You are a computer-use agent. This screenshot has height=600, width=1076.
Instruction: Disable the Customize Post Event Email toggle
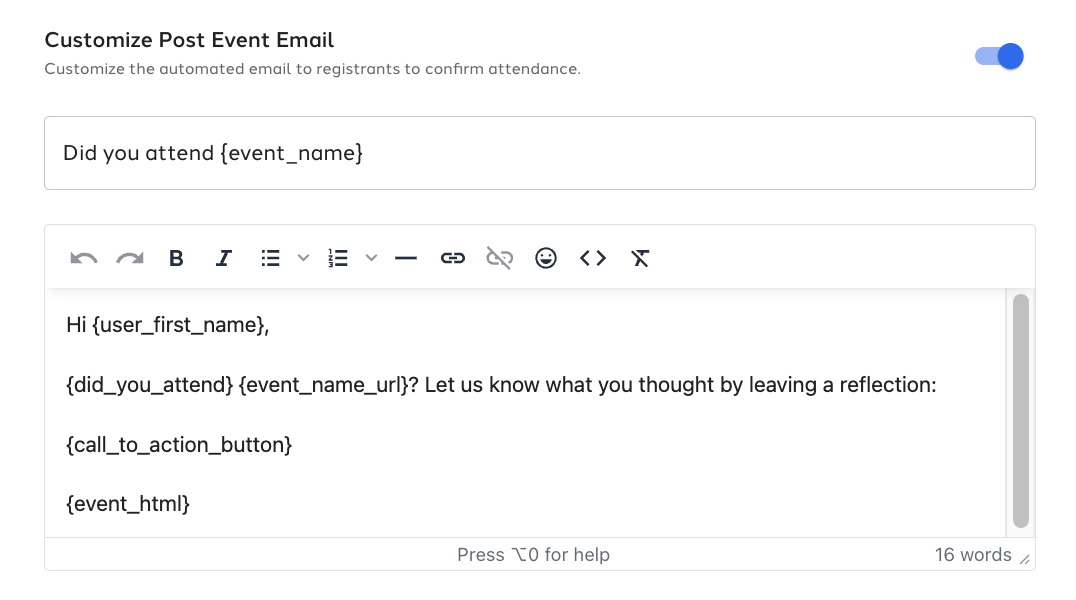coord(999,56)
